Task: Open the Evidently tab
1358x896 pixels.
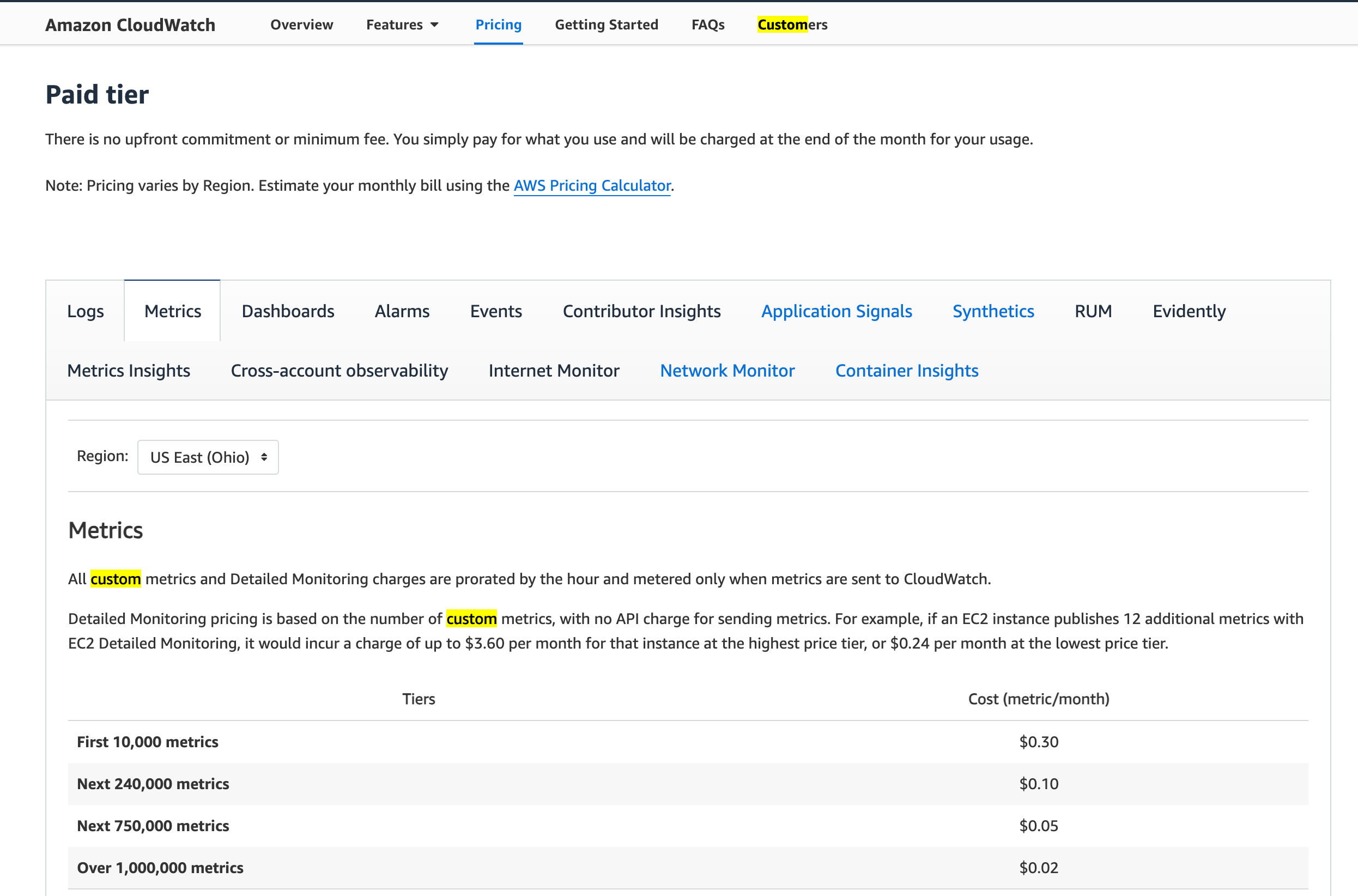Action: click(1189, 311)
